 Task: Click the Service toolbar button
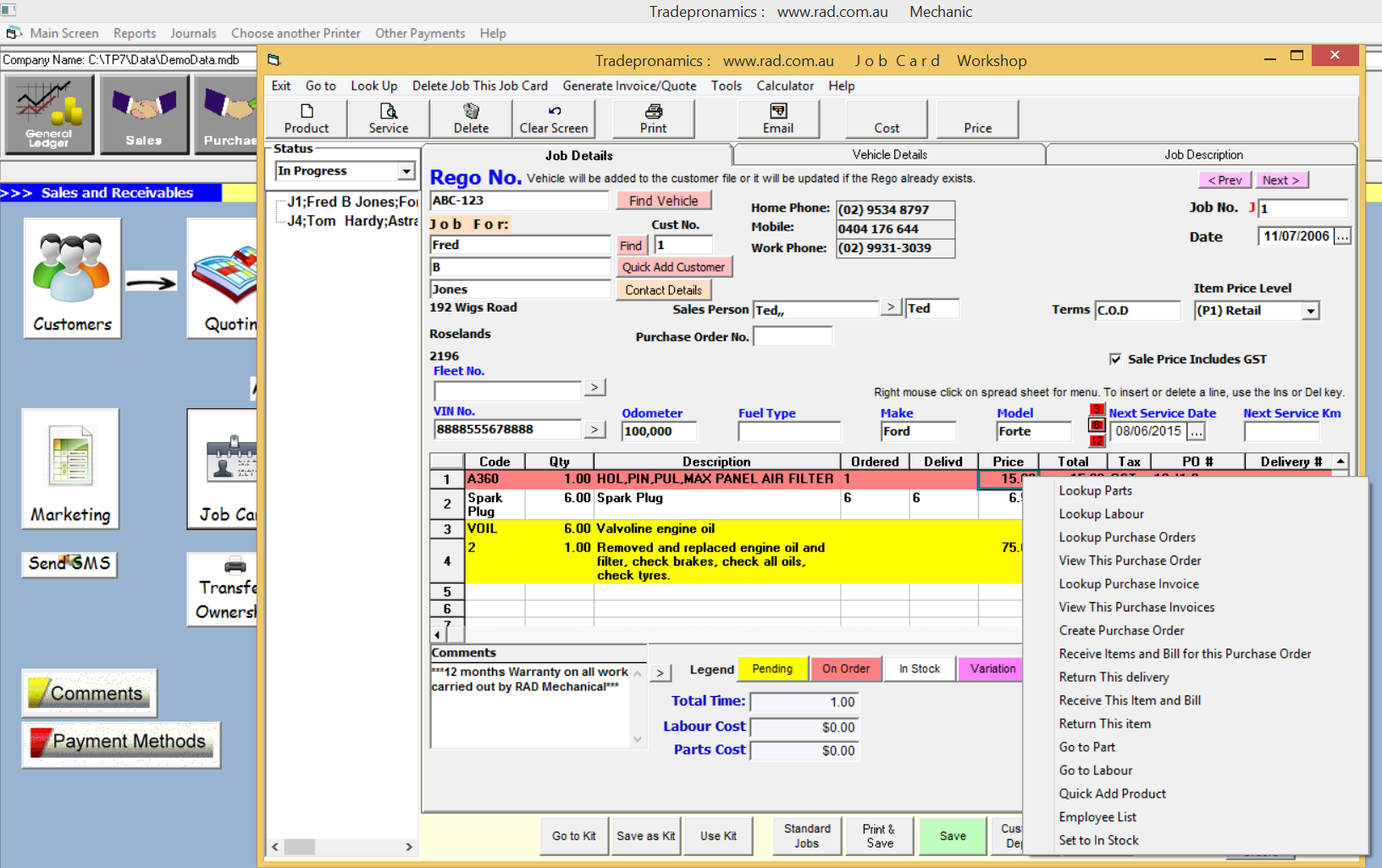click(389, 119)
